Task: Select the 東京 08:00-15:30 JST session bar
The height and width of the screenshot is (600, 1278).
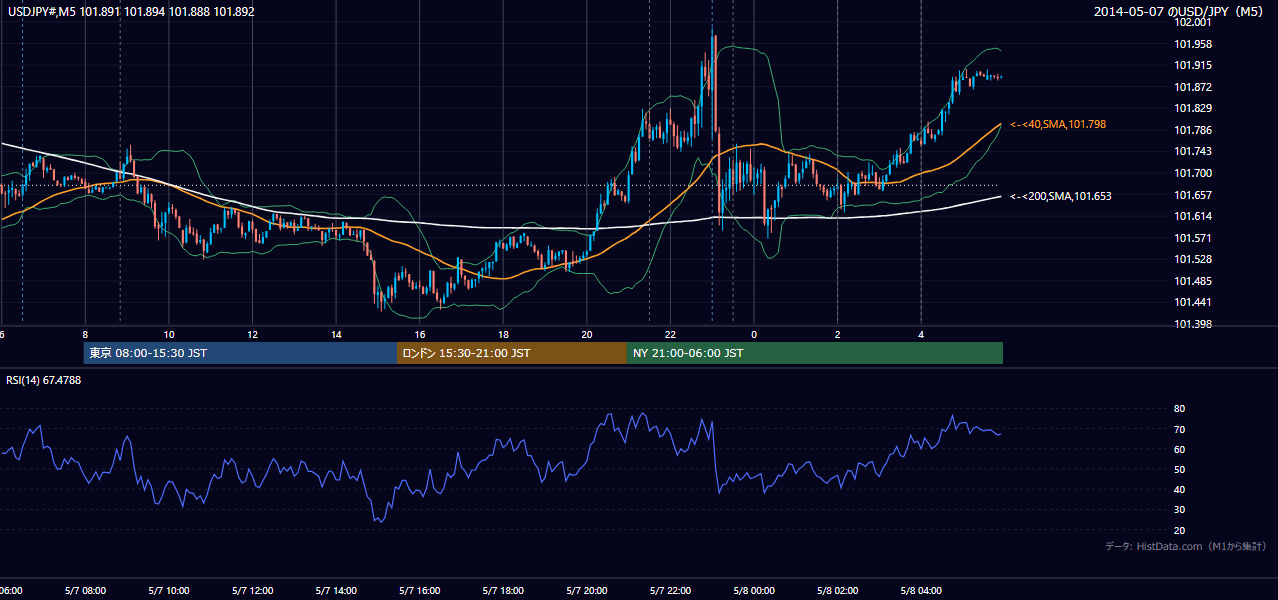Action: pyautogui.click(x=240, y=353)
